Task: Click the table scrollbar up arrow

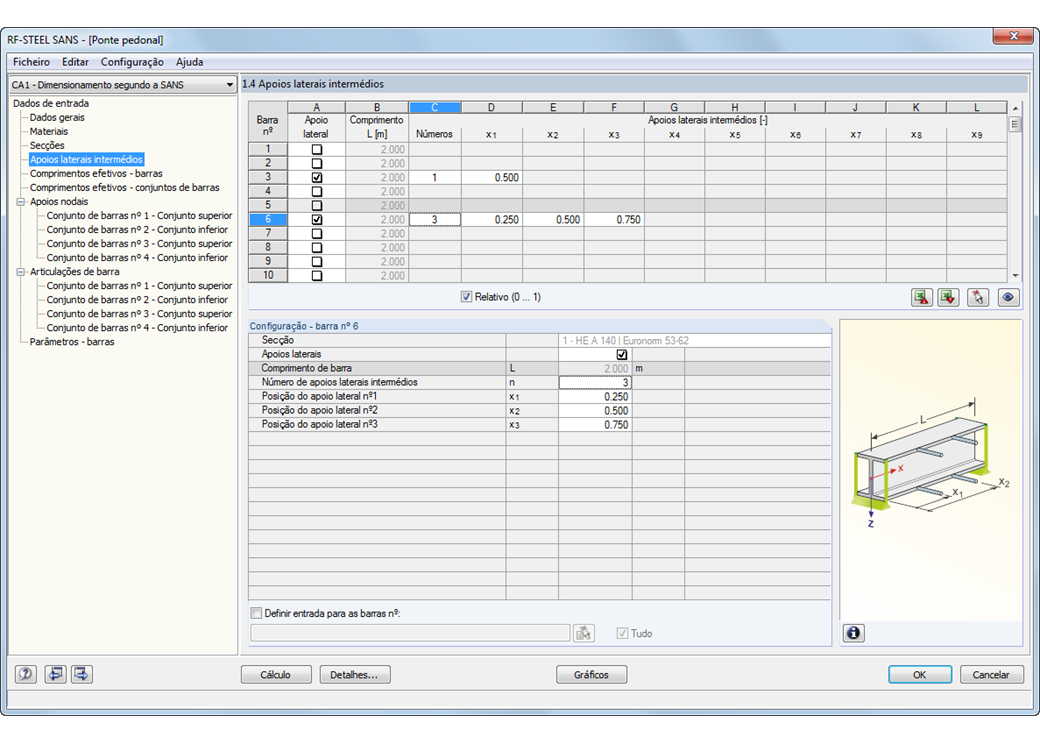Action: click(1015, 108)
